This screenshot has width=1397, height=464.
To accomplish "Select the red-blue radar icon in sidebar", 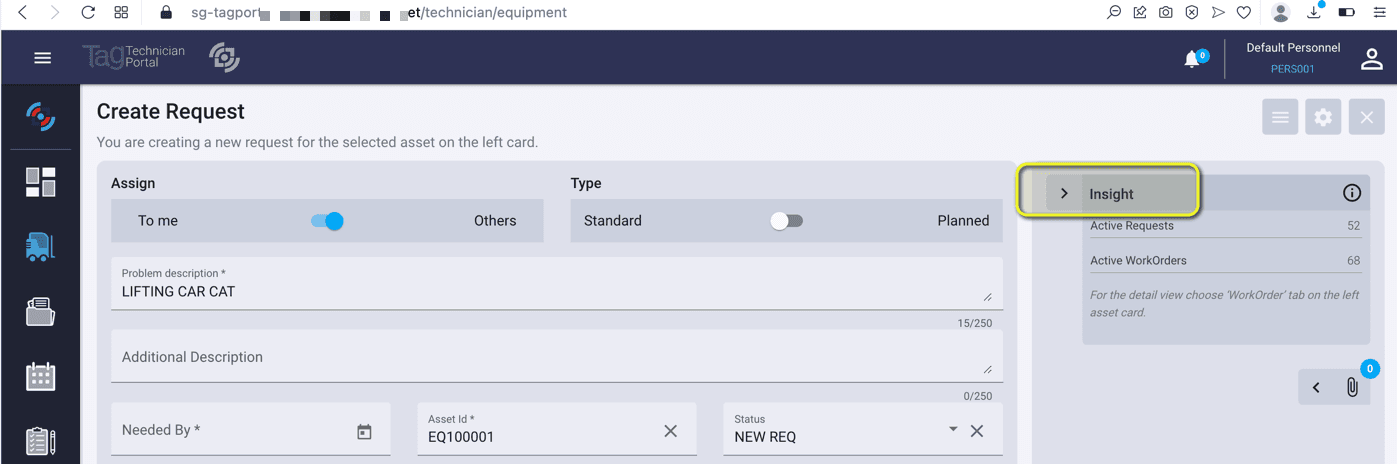I will tap(40, 116).
